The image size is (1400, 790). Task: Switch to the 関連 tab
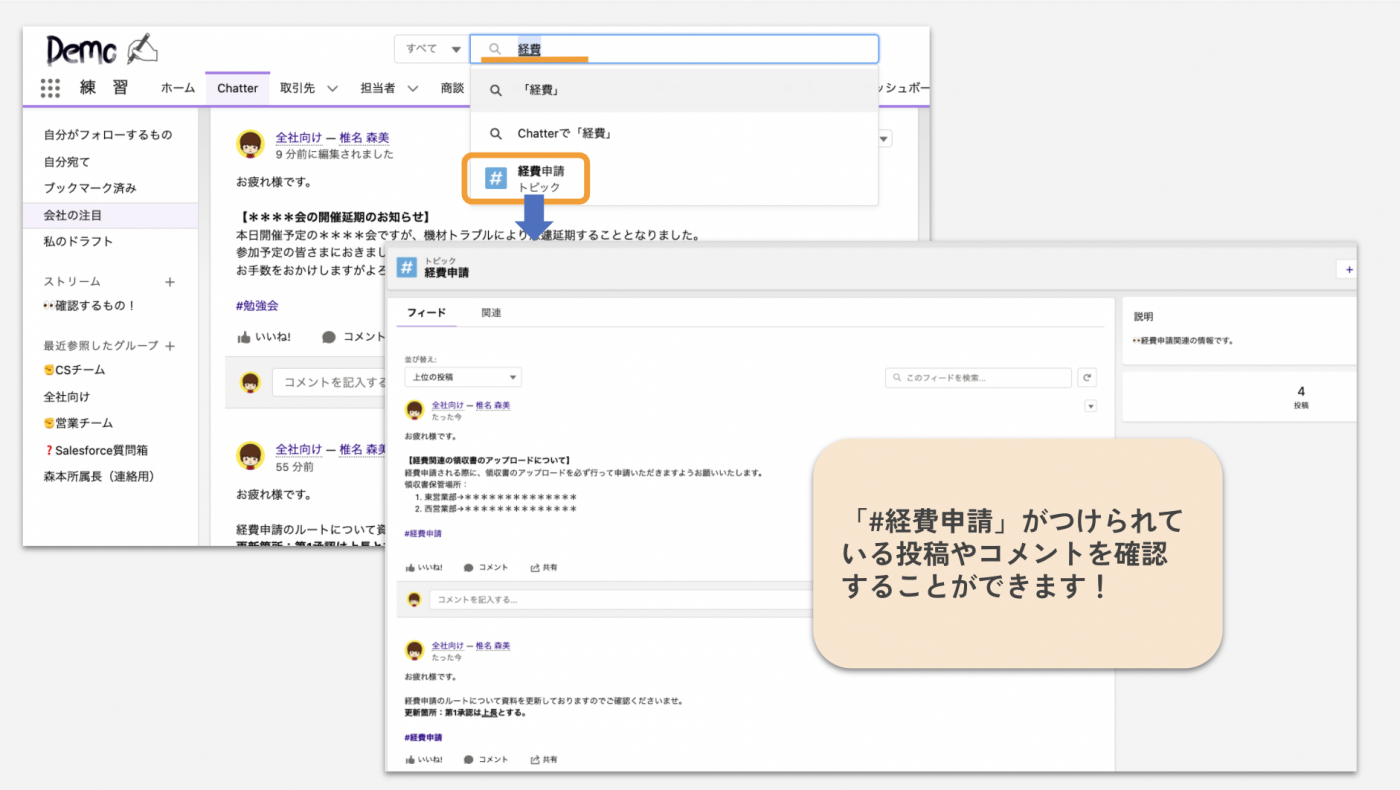[491, 313]
